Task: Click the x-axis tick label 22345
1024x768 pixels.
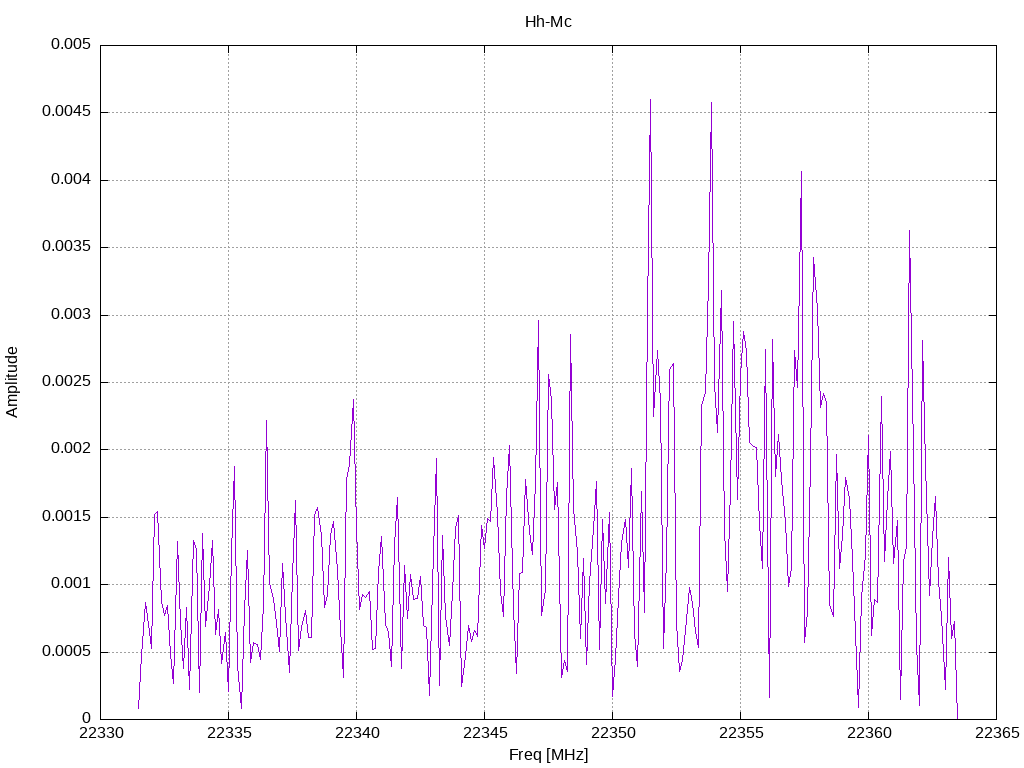Action: pos(485,733)
